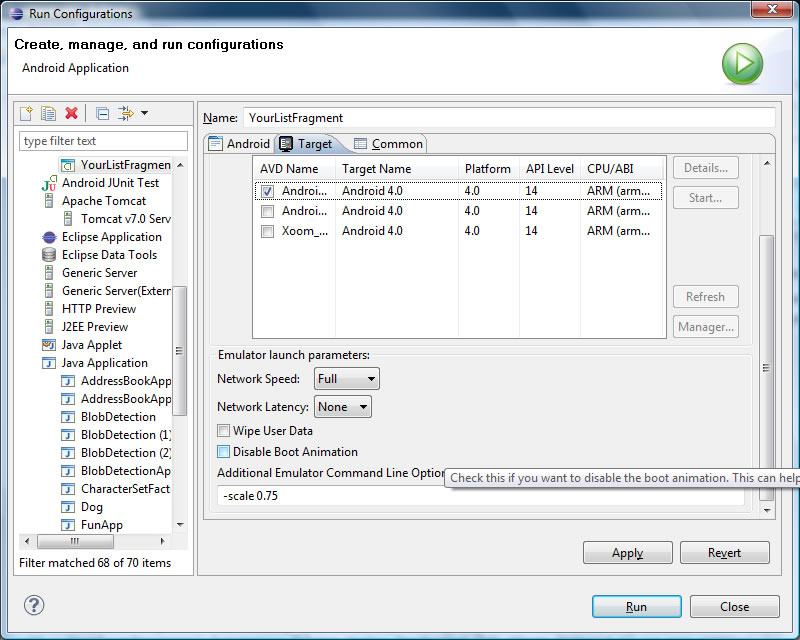Check the Xoom AVD checkbox
This screenshot has height=640, width=800.
pos(267,231)
